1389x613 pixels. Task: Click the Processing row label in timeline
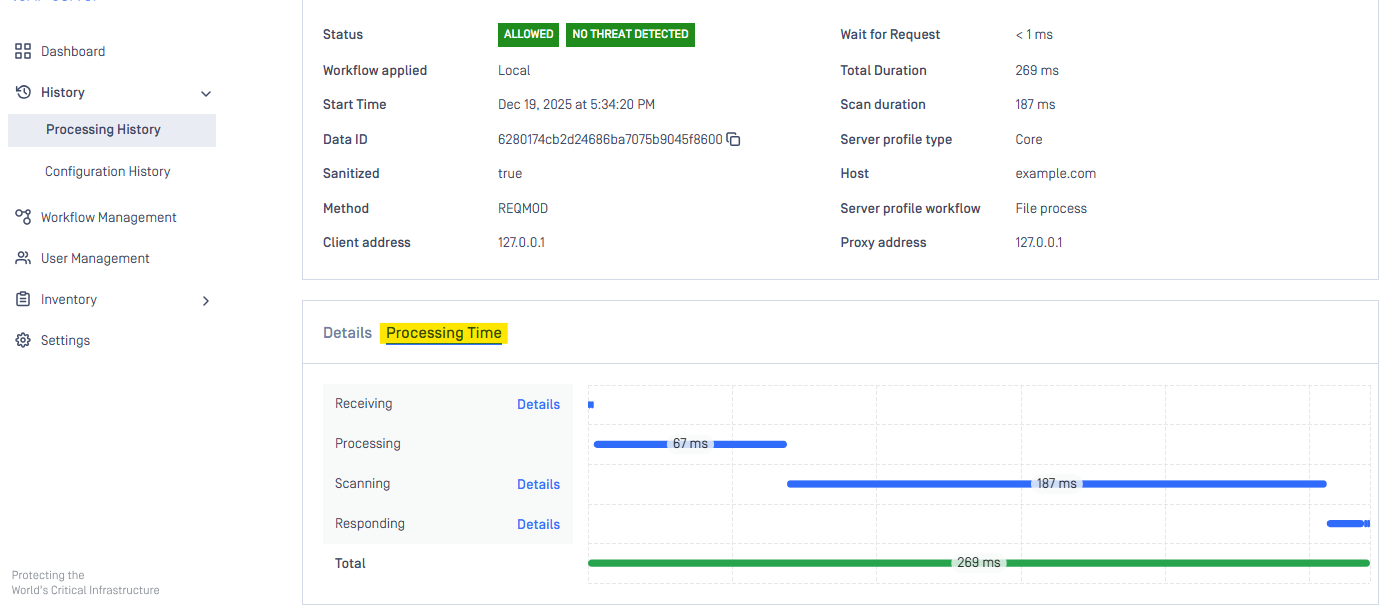coord(368,443)
